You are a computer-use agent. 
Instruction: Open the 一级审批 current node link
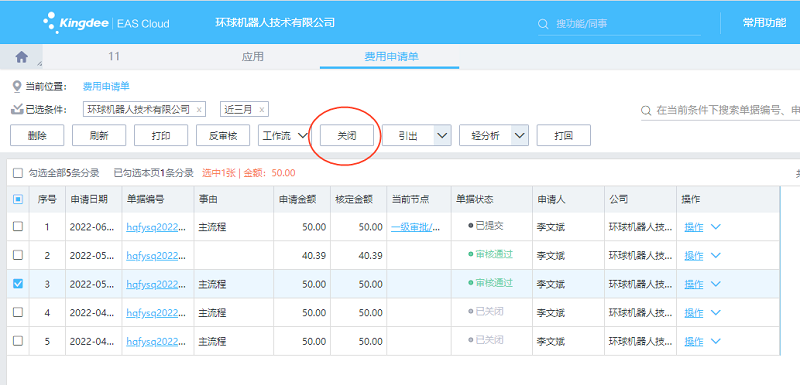click(x=415, y=227)
